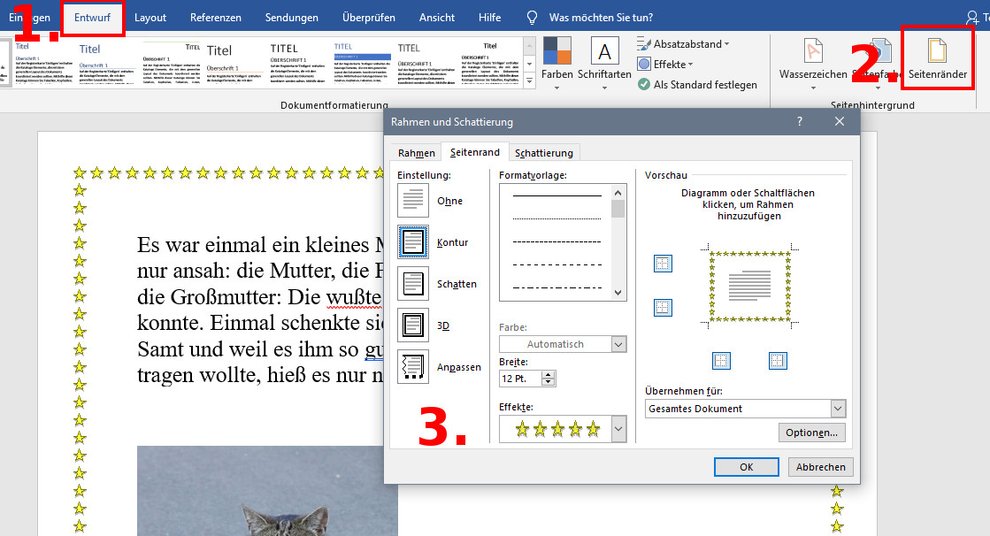Viewport: 990px width, 536px height.
Task: Open the Schriftarten fonts icon
Action: tap(604, 52)
